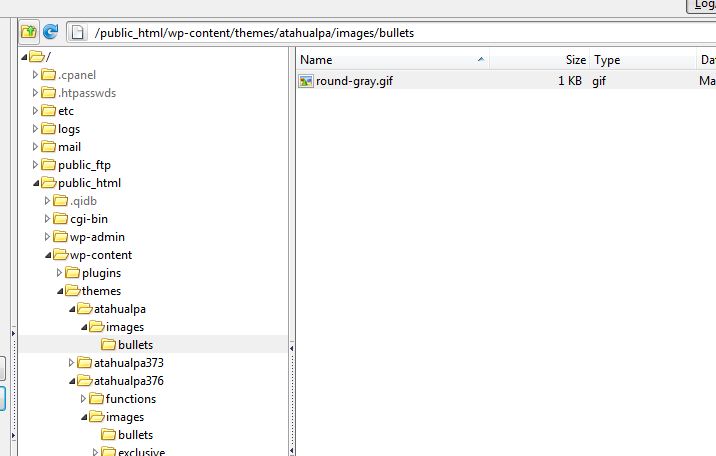716x456 pixels.
Task: Click the atahualpa373 folder icon
Action: pyautogui.click(x=84, y=363)
